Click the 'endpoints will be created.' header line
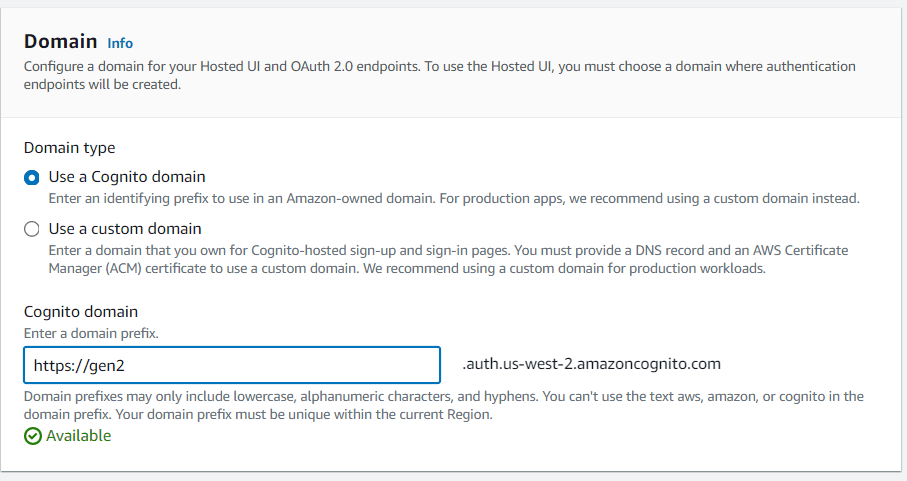 [x=102, y=84]
